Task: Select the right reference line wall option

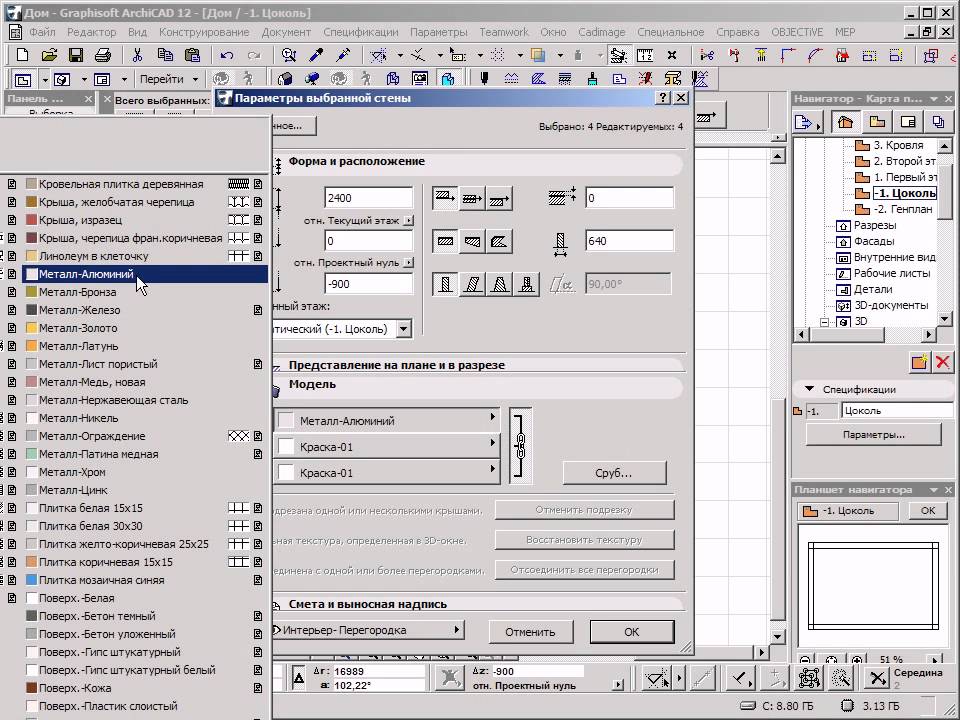Action: pyautogui.click(x=499, y=198)
